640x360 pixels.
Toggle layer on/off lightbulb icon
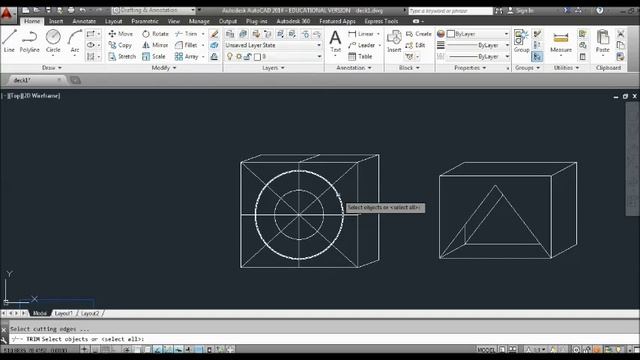point(229,57)
